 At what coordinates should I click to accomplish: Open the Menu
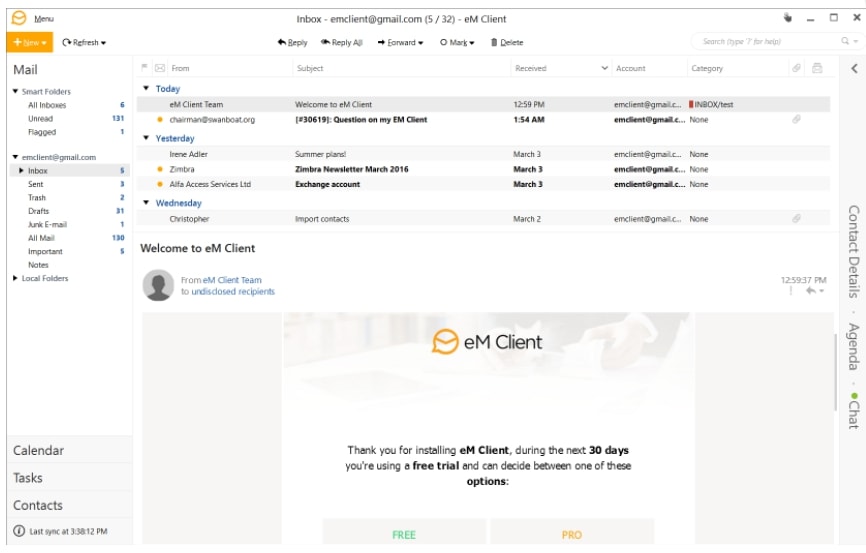pos(44,19)
